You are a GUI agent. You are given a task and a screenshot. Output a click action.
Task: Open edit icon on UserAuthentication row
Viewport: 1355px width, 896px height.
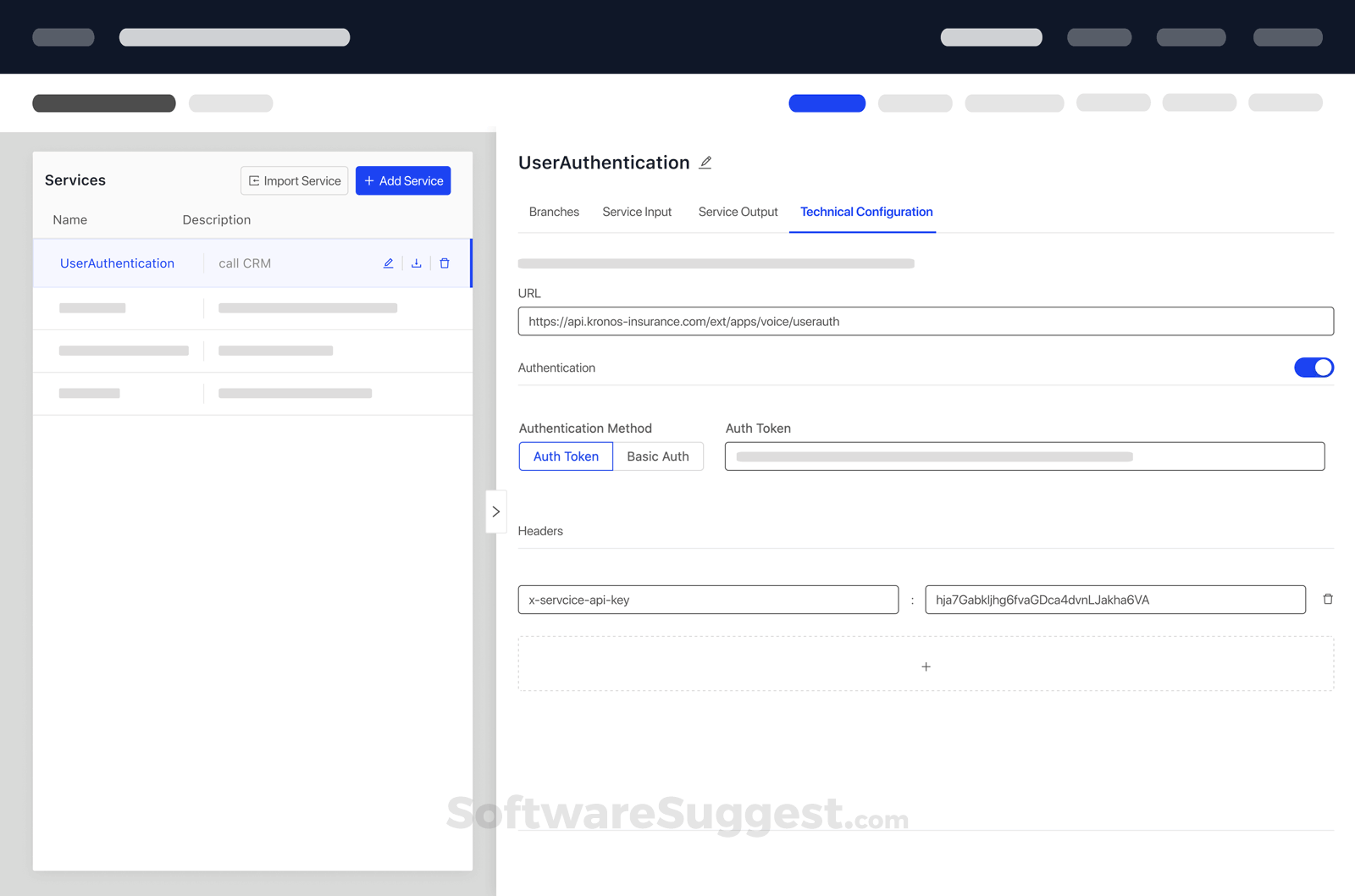click(388, 263)
